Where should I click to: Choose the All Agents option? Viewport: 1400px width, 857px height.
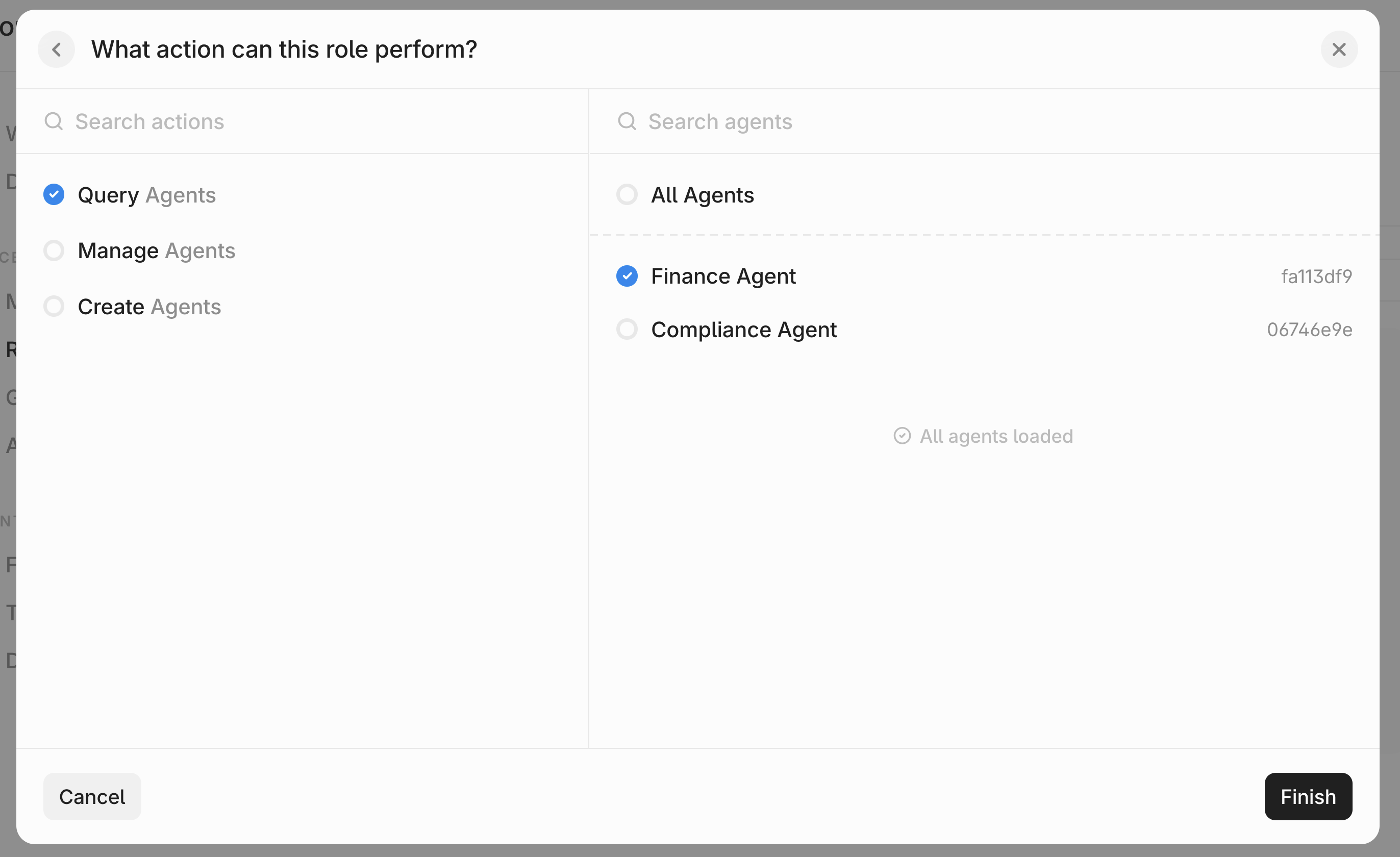point(627,194)
